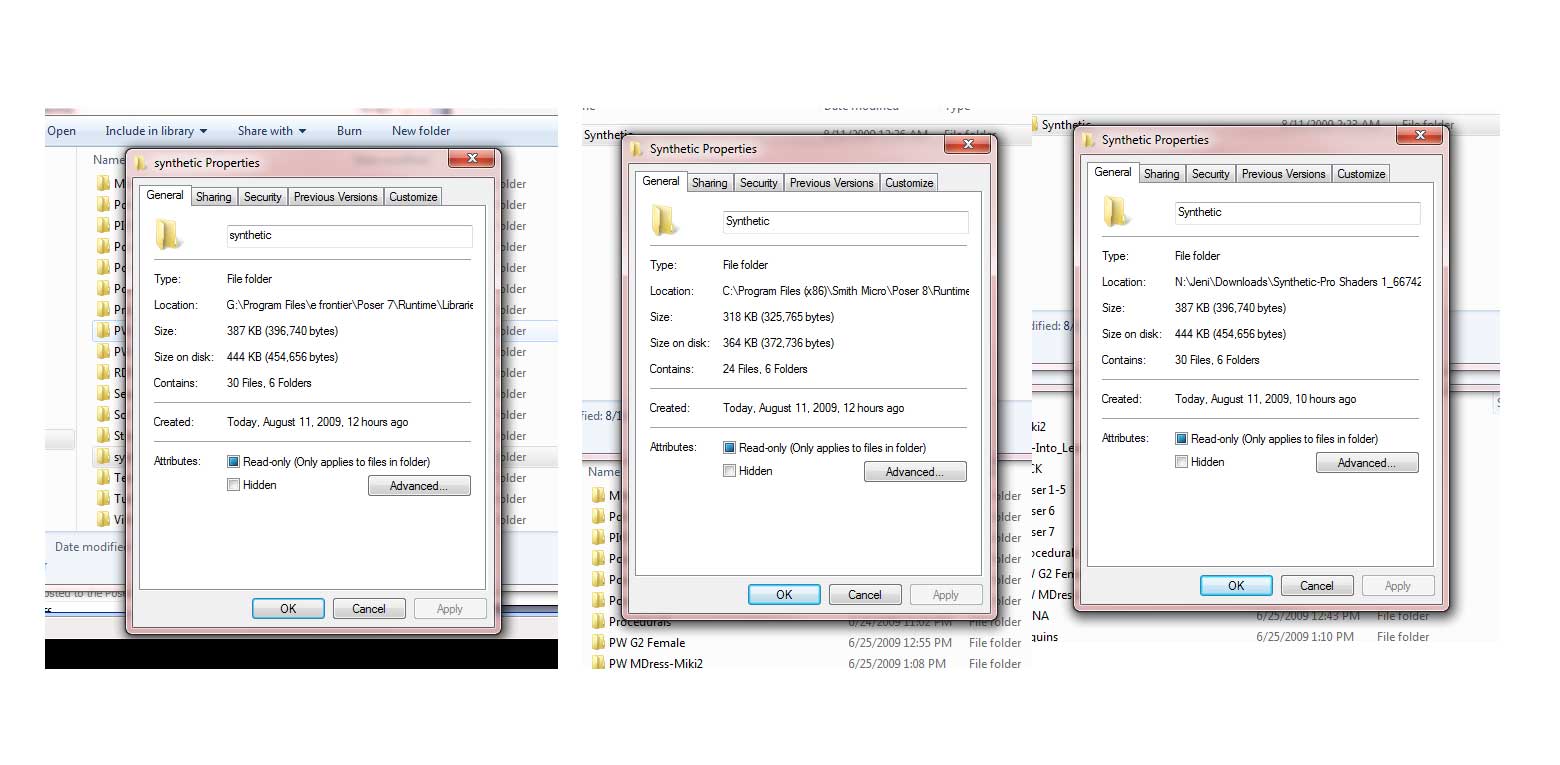Select the PW G2 Female folder row name
Screen dimensions: 1560x765
647,643
